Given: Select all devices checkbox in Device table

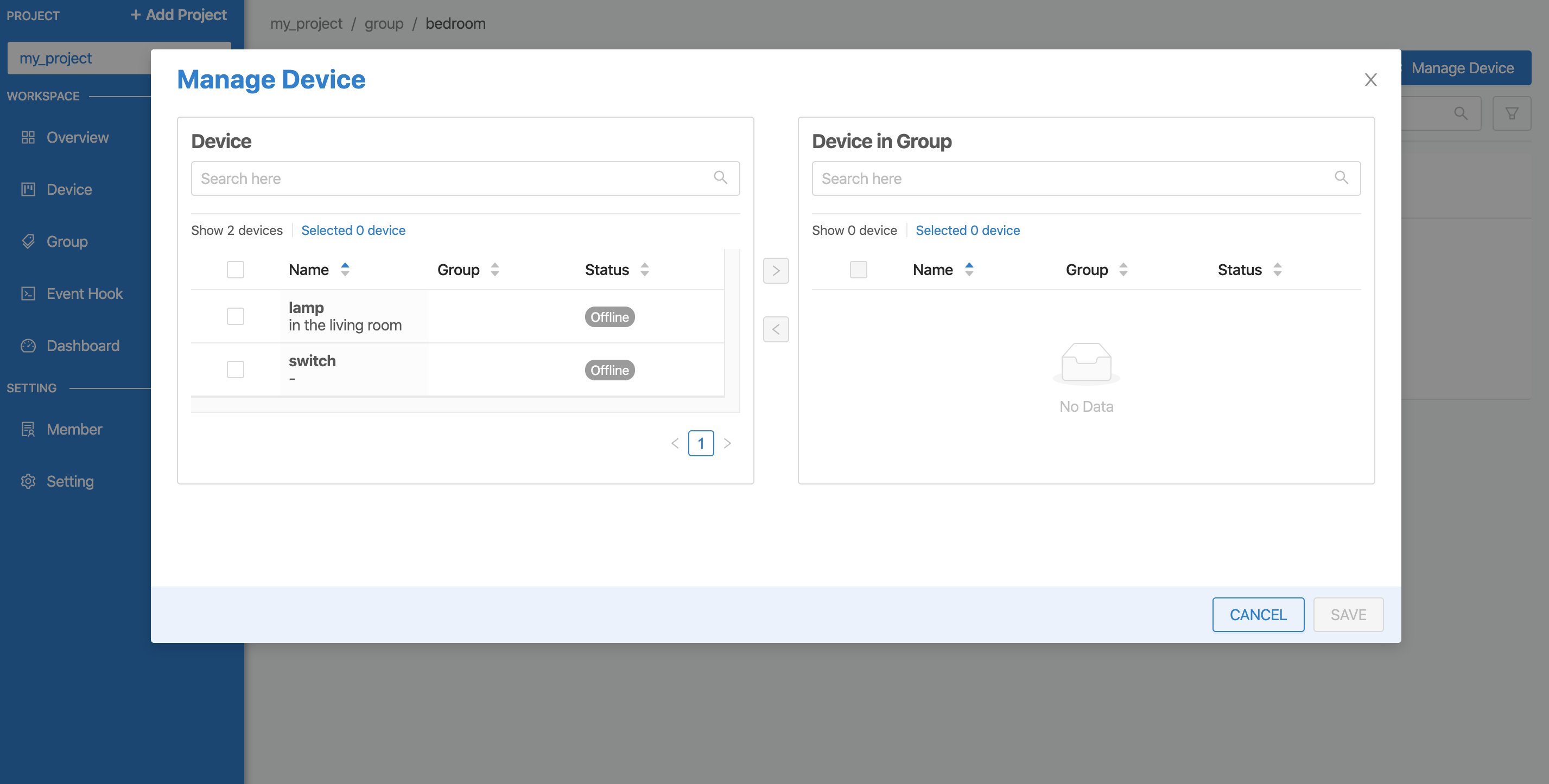Looking at the screenshot, I should (235, 269).
